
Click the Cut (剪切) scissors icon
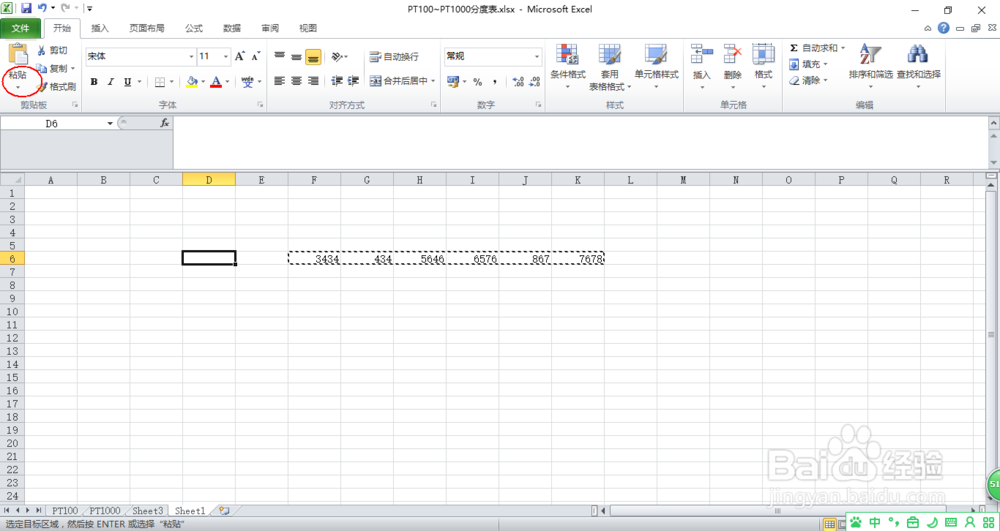[42, 50]
